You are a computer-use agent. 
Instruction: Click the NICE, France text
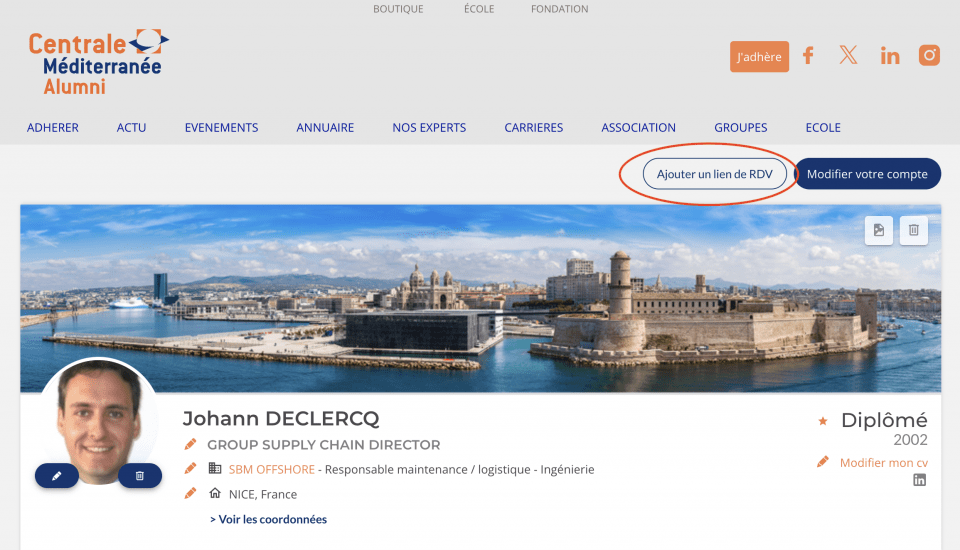coord(263,494)
